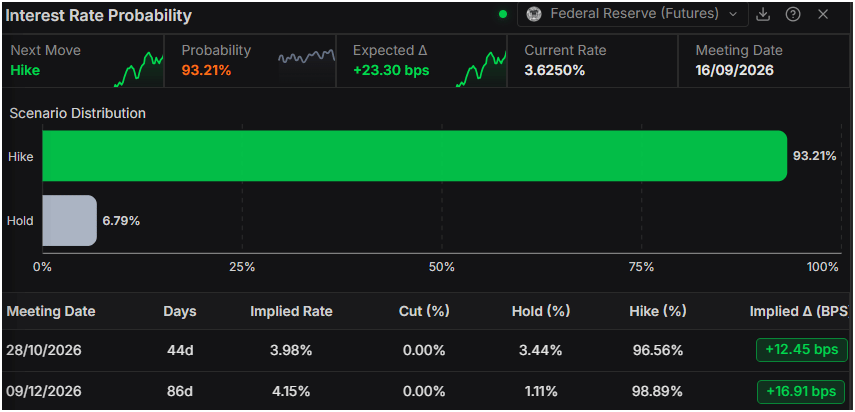Click the grey Hold bar
Image resolution: width=855 pixels, height=412 pixels.
(70, 220)
